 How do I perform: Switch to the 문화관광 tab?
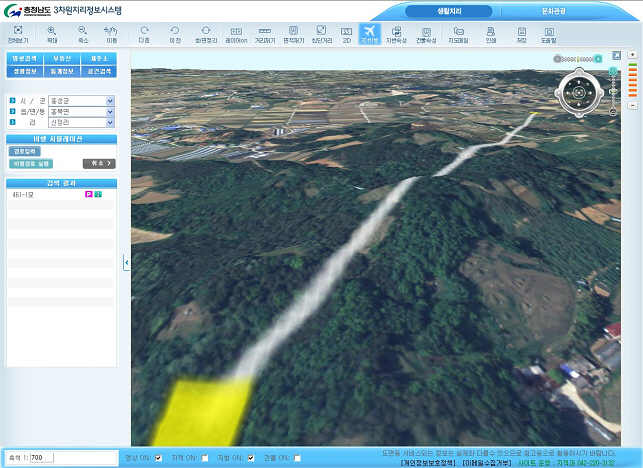554,10
